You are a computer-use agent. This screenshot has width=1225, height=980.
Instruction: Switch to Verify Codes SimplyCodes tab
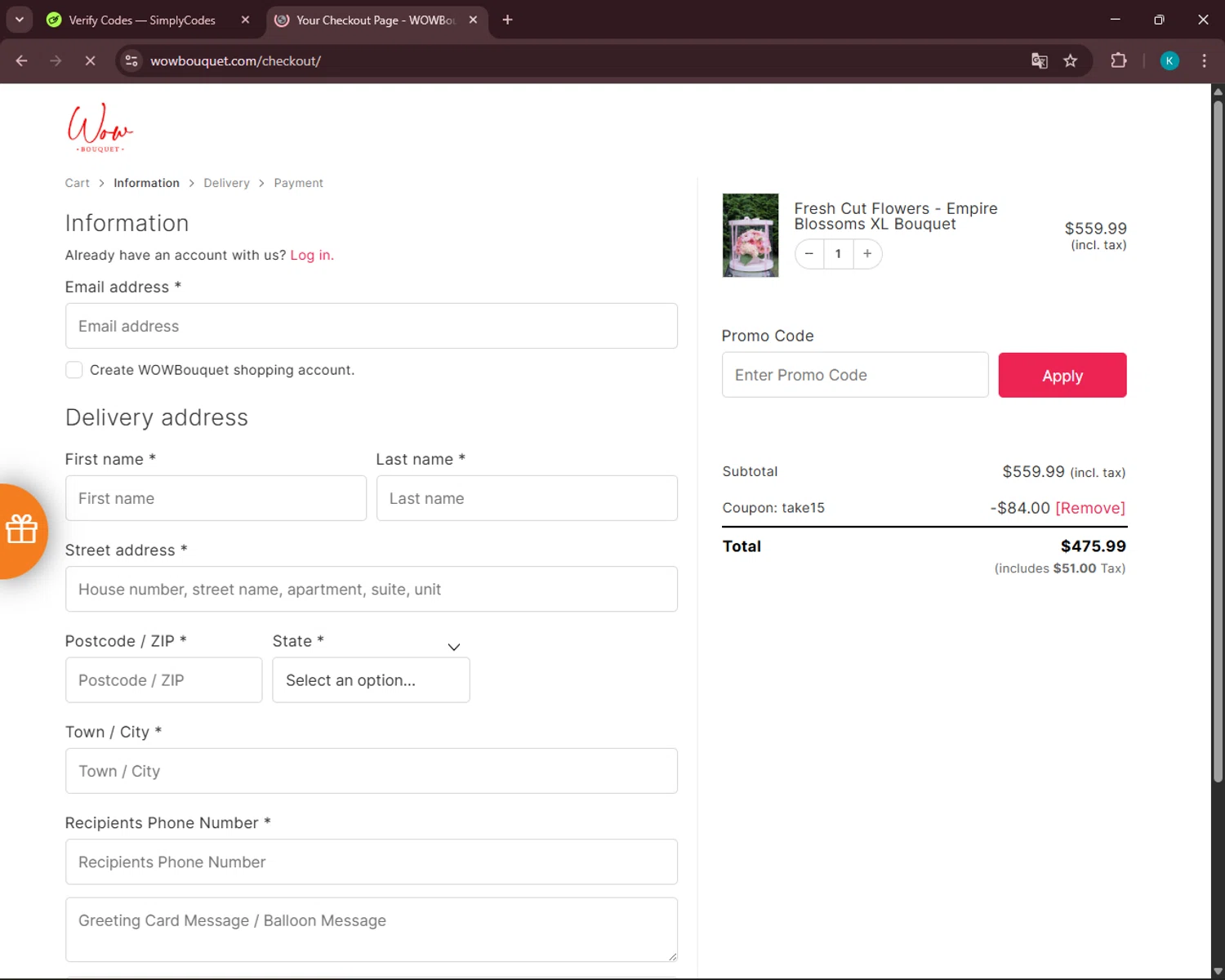click(x=142, y=20)
